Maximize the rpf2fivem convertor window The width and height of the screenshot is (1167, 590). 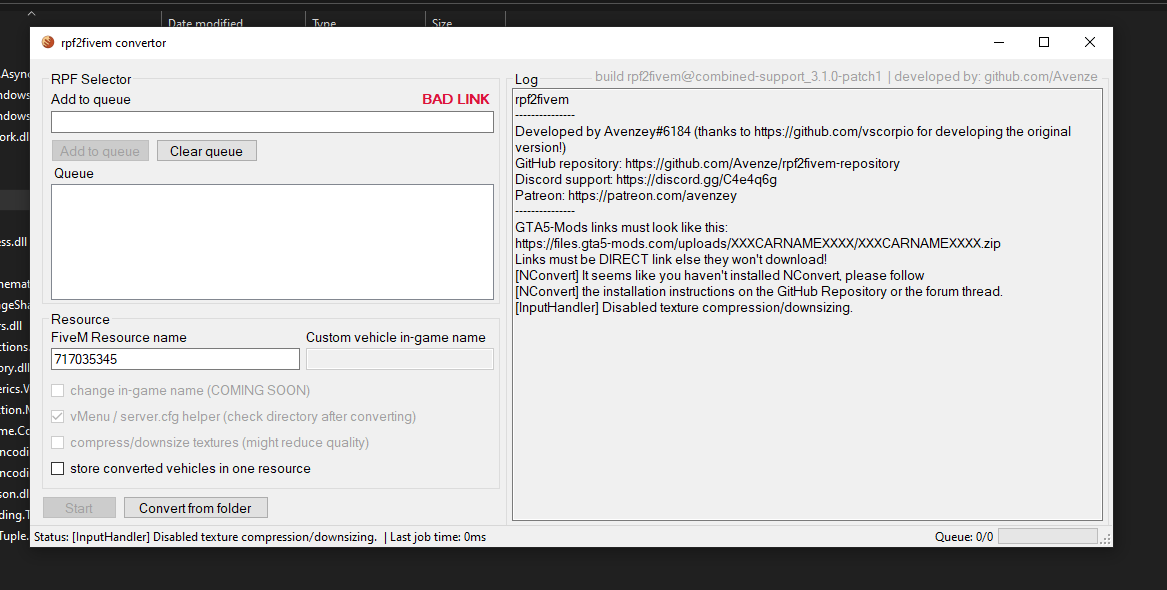point(1043,42)
